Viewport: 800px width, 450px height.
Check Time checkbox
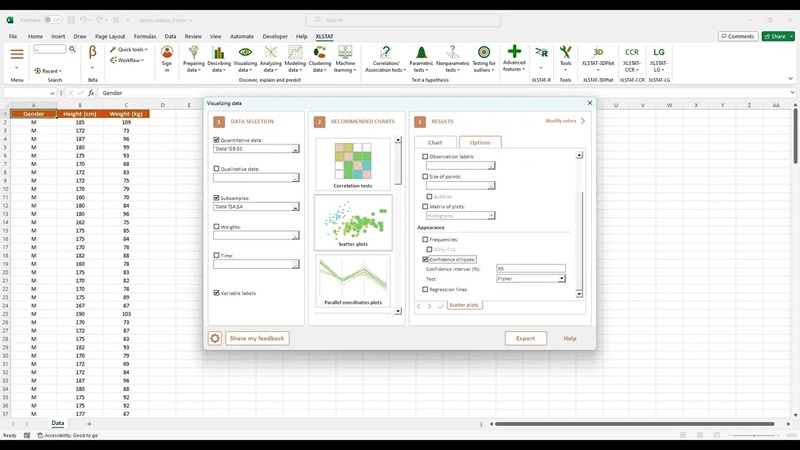tap(216, 255)
